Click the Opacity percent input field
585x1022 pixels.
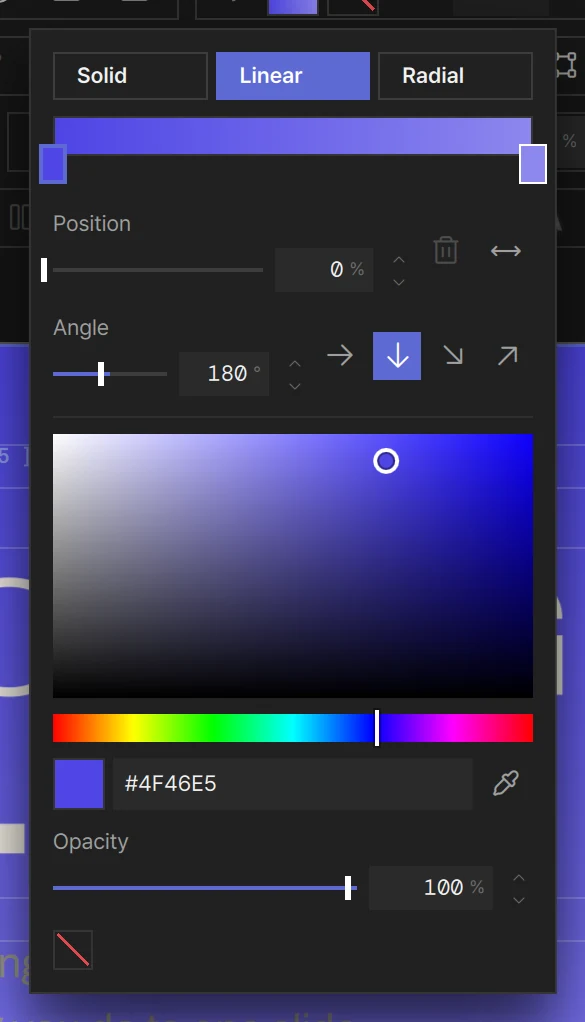[431, 887]
